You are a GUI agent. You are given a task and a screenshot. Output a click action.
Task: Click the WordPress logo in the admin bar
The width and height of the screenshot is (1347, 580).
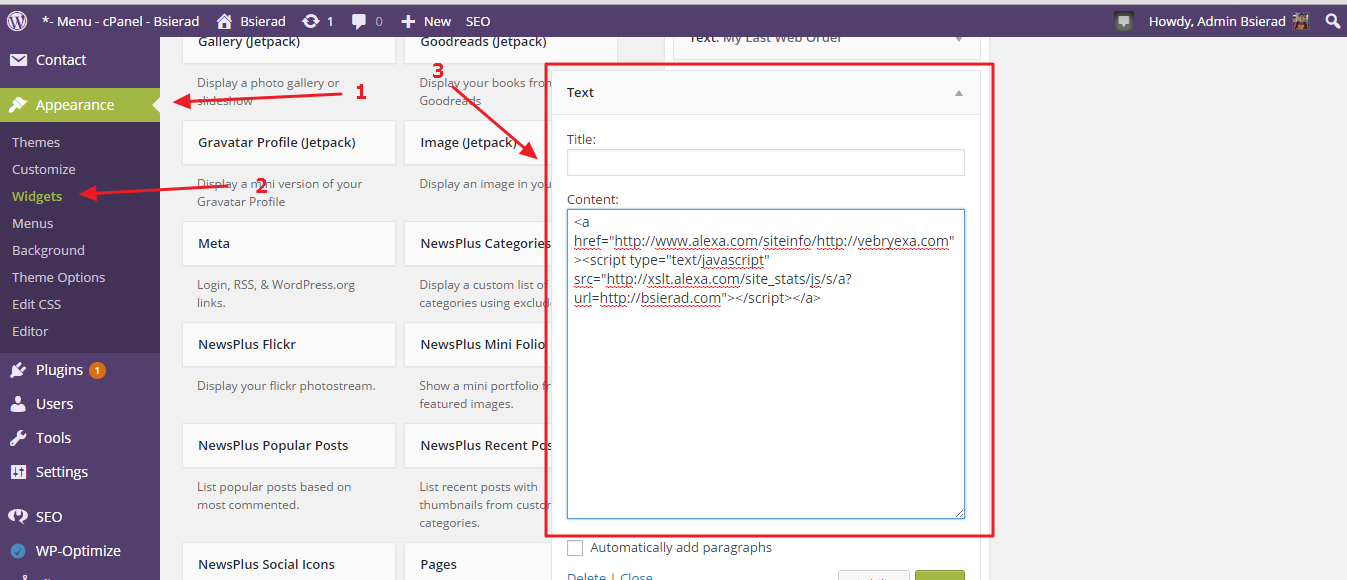point(19,20)
